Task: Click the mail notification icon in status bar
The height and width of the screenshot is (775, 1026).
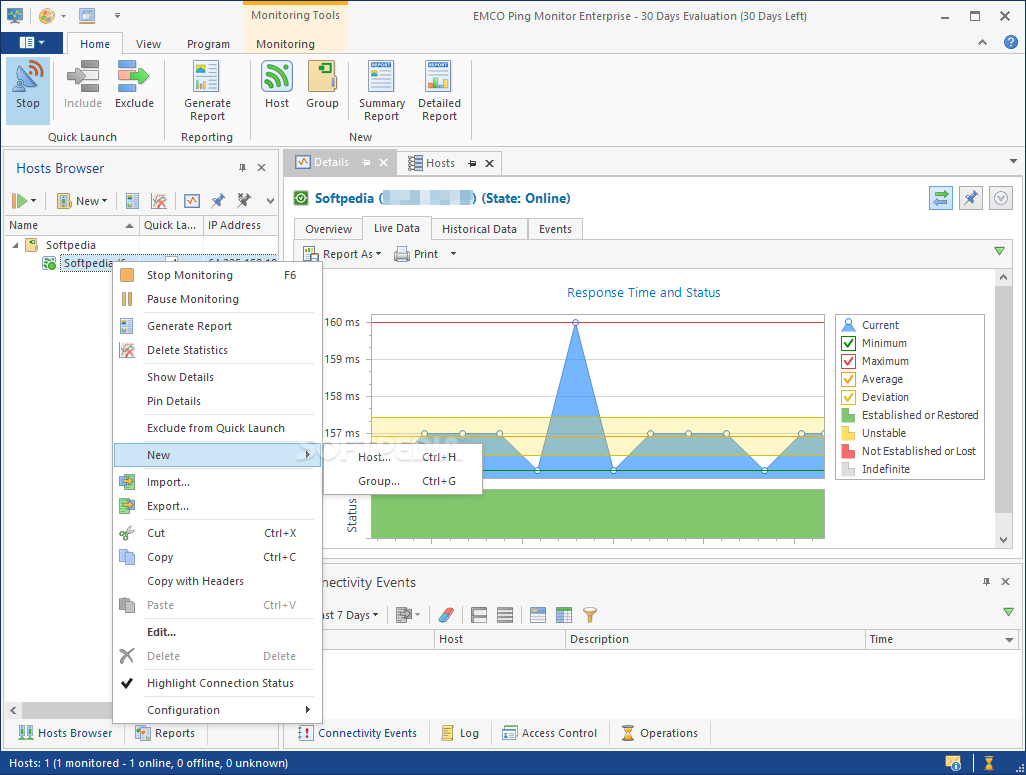Action: pyautogui.click(x=953, y=763)
